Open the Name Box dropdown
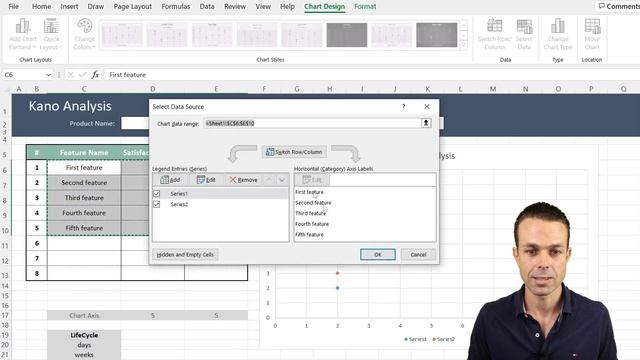Screen dimensions: 640x360 48,75
